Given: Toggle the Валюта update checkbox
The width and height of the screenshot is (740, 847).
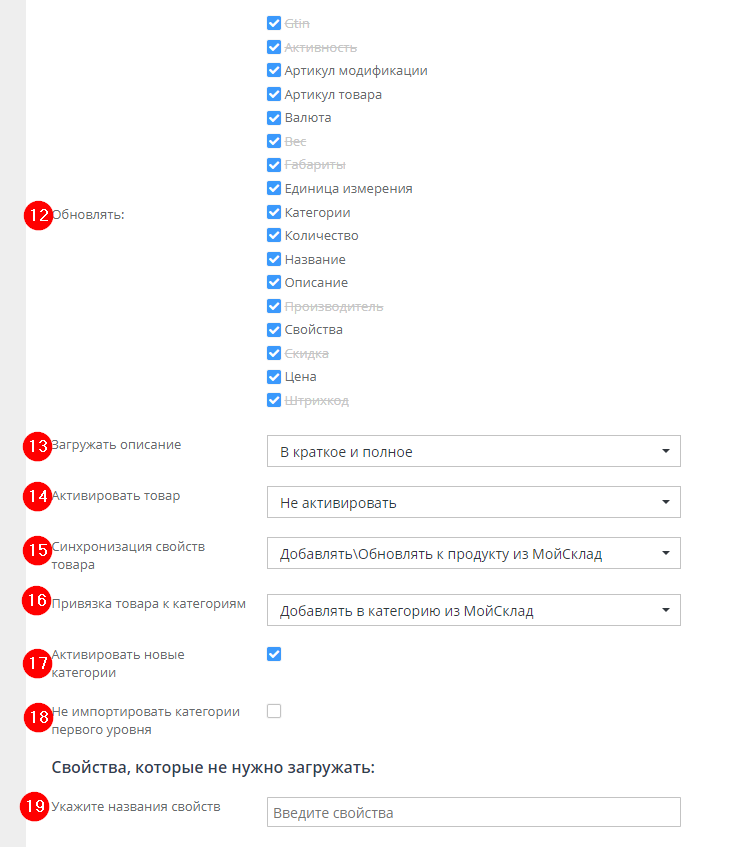Looking at the screenshot, I should (x=274, y=118).
